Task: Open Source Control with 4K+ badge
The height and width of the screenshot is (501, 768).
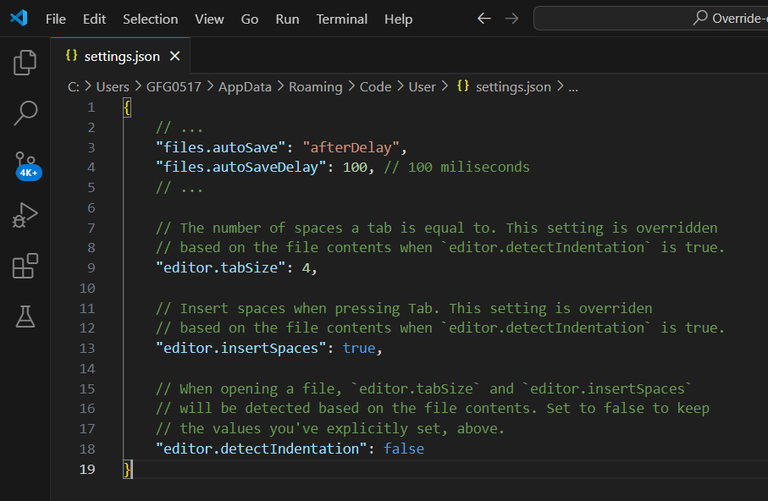Action: 26,163
